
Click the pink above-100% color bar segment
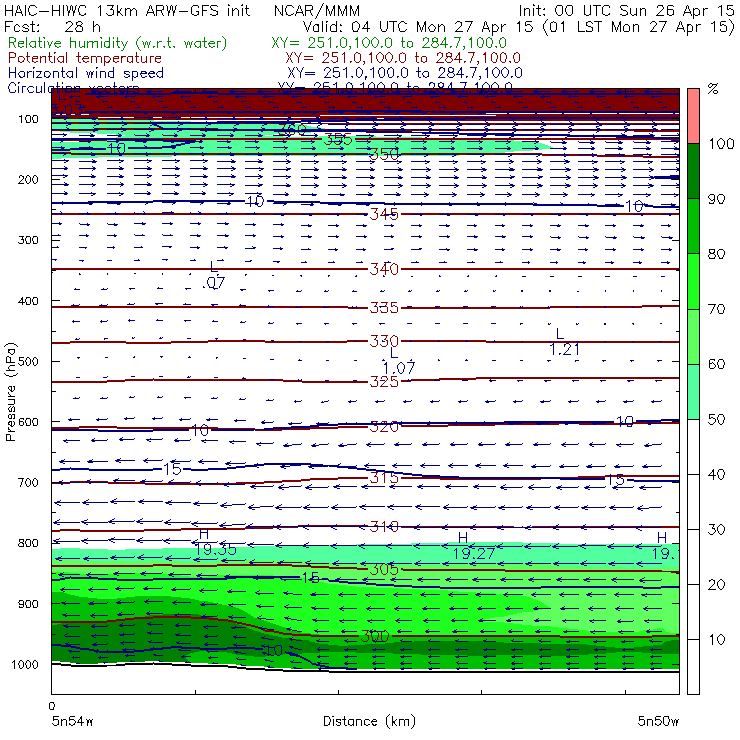(693, 116)
